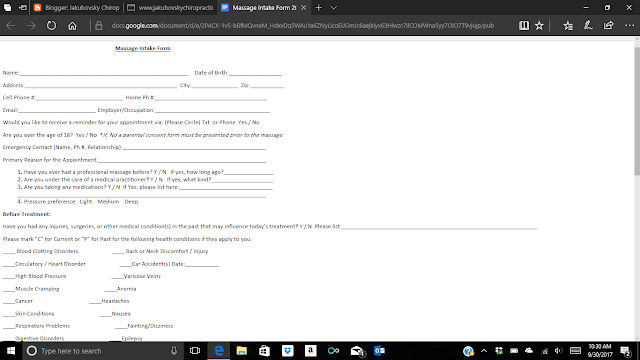Check battery status tray icon
Screen dimensions: 640x360
[x=514, y=351]
